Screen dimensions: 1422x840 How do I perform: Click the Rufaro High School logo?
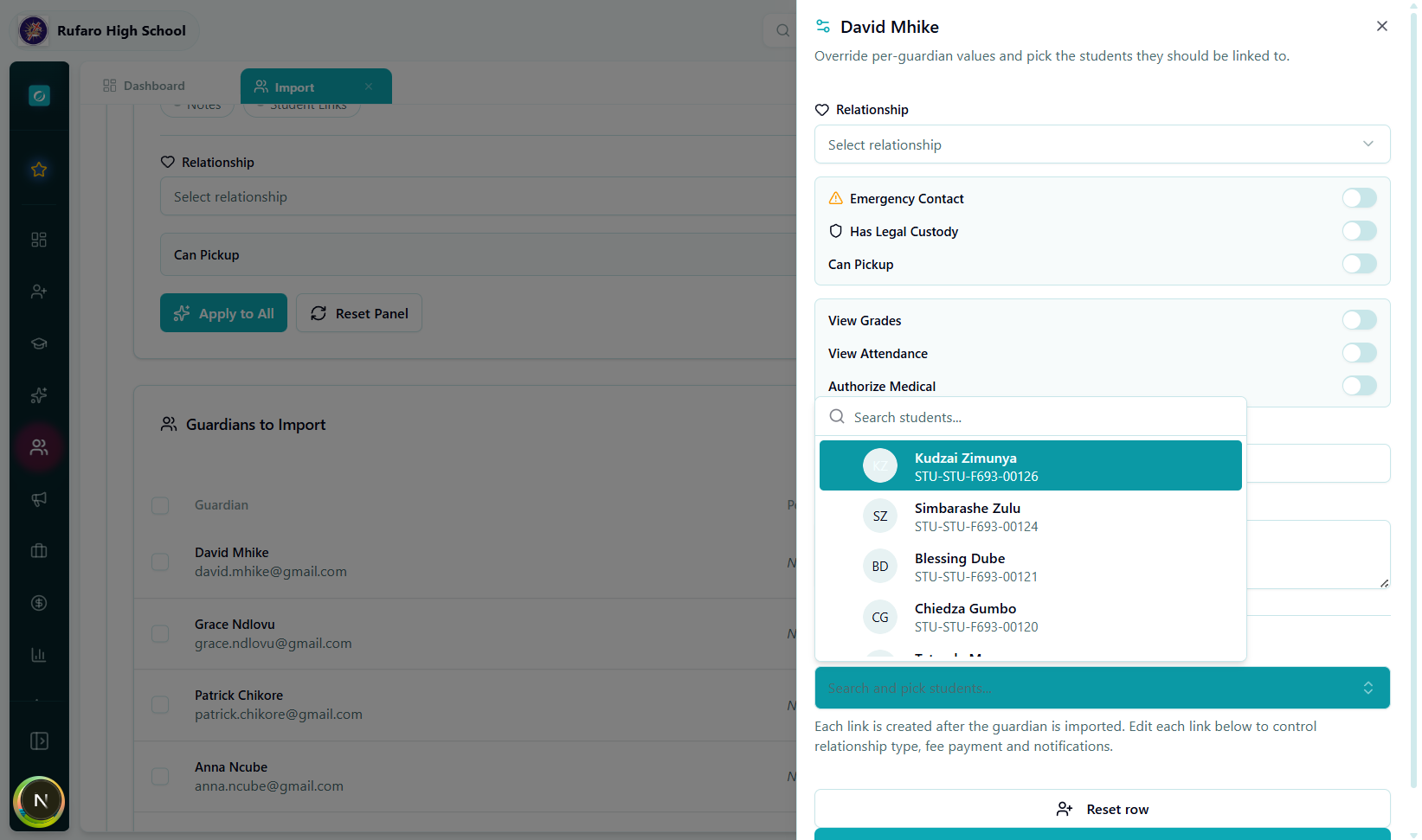pyautogui.click(x=34, y=30)
